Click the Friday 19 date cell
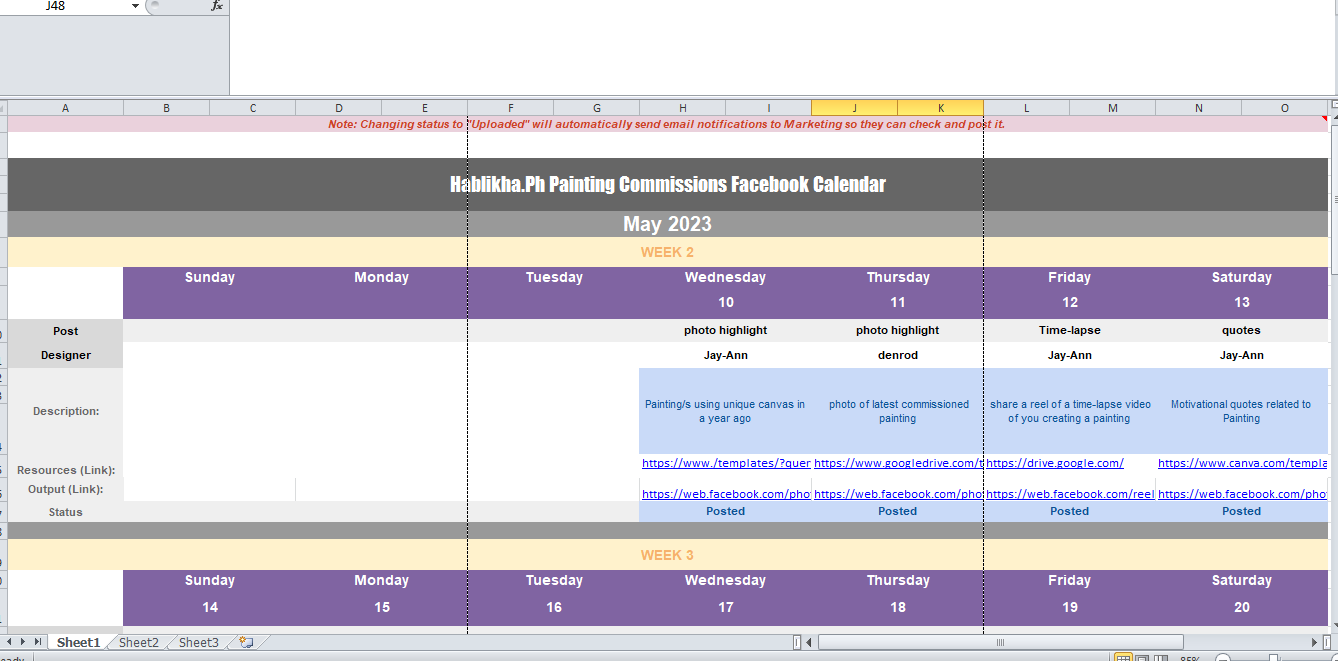 1070,607
